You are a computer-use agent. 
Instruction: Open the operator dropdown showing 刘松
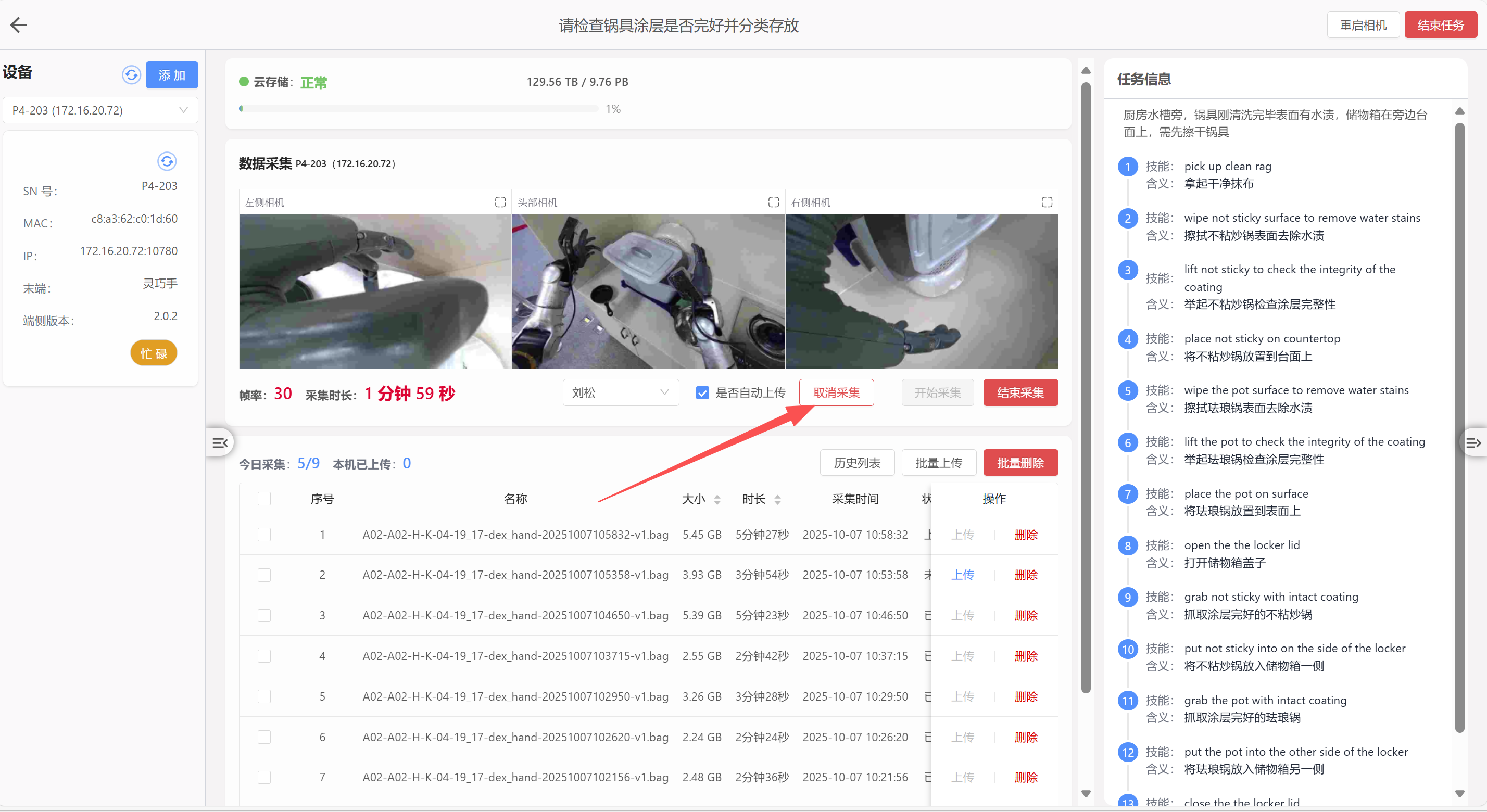(620, 393)
